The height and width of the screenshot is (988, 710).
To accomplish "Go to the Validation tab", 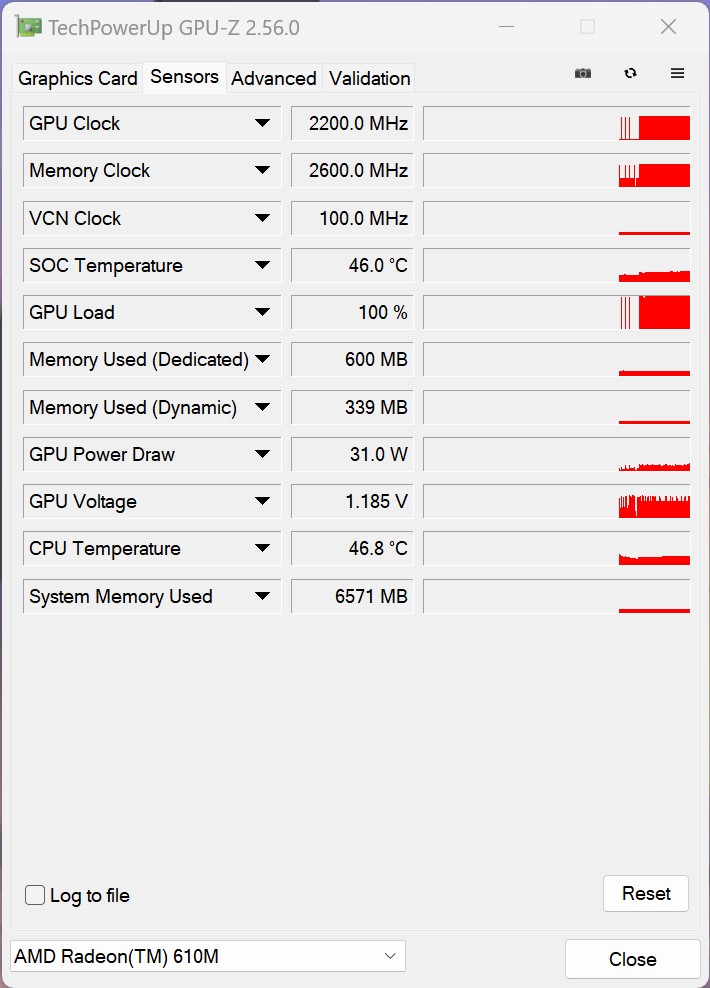I will pyautogui.click(x=370, y=78).
